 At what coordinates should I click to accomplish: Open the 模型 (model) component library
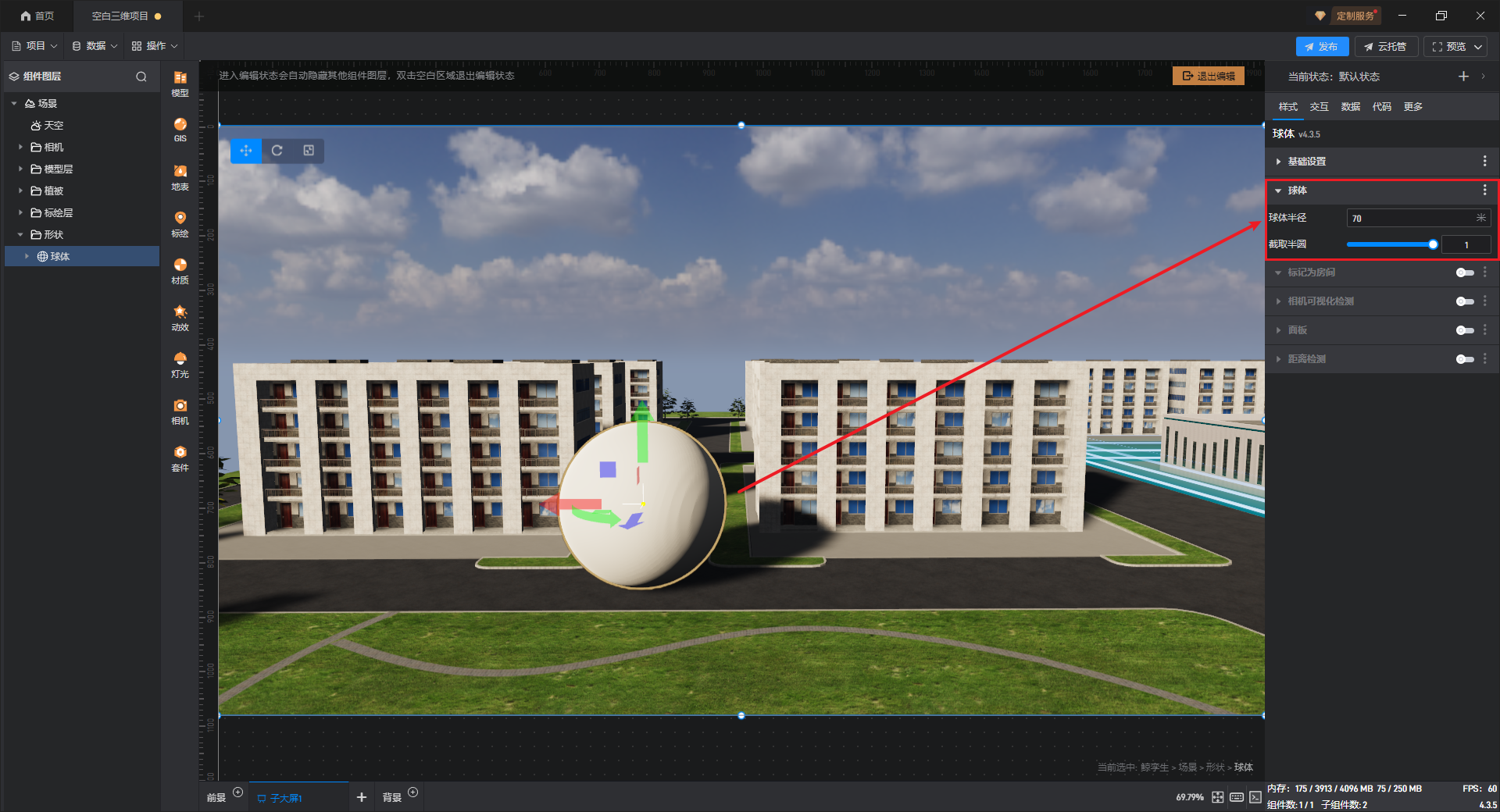point(180,83)
